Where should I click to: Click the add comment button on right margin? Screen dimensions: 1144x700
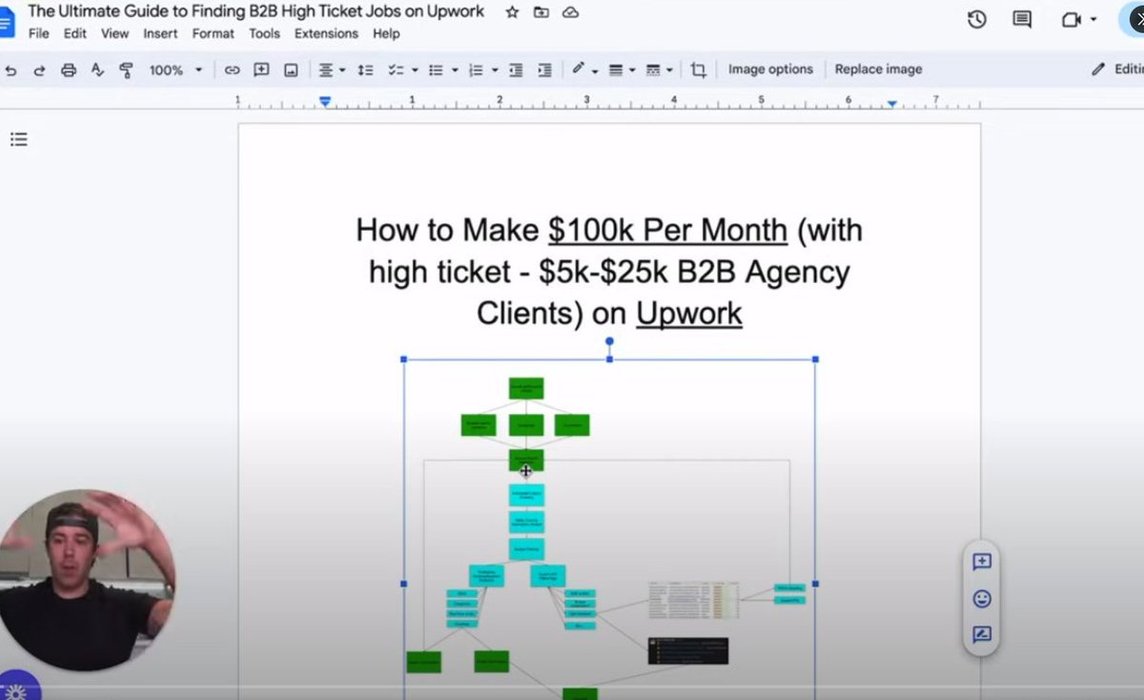[x=981, y=562]
